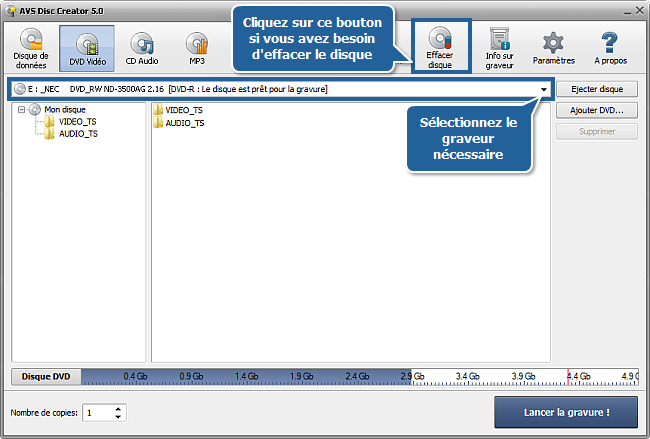The image size is (650, 439).
Task: Open the Paramètres settings
Action: (x=553, y=48)
